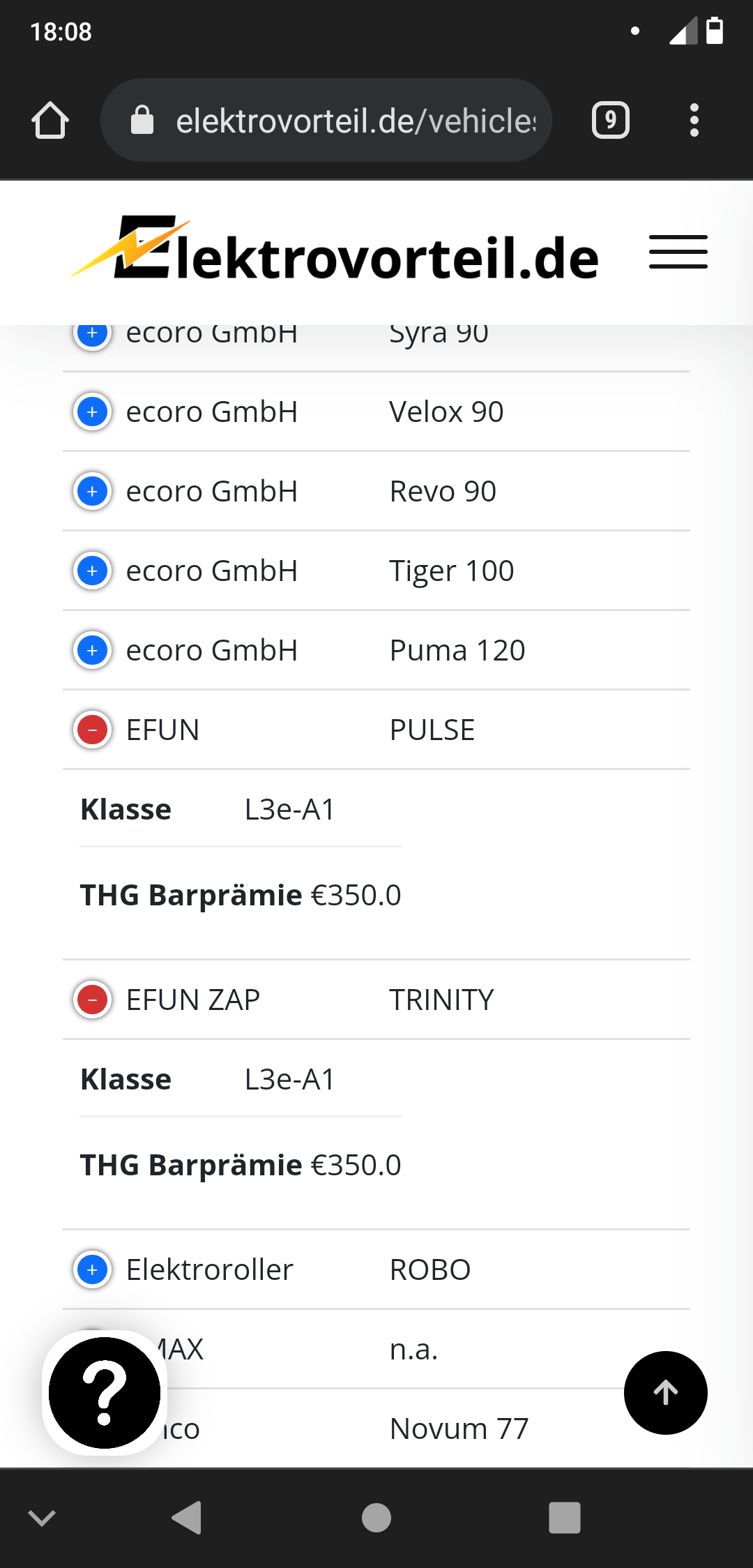Viewport: 753px width, 1568px height.
Task: Collapse the EFUN ZAP TRINITY details row
Action: click(x=93, y=1000)
